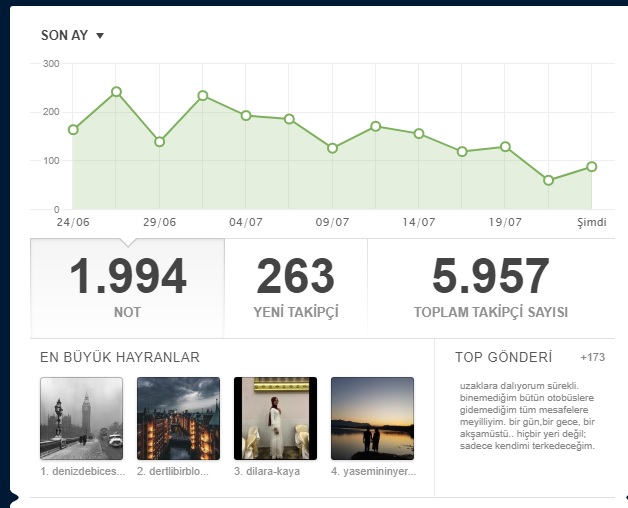The height and width of the screenshot is (508, 628).
Task: Click the TOP GÖNDERİ heading
Action: (503, 357)
